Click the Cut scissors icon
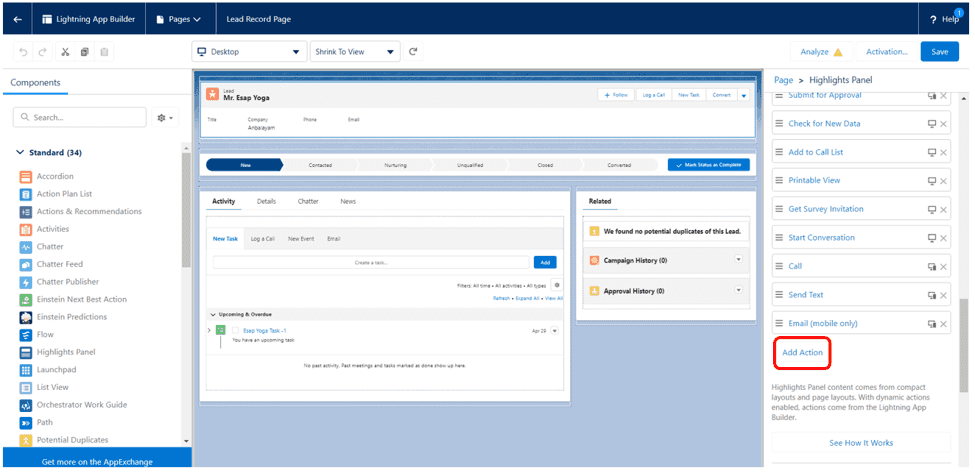Viewport: 975px width, 476px height. pyautogui.click(x=65, y=52)
